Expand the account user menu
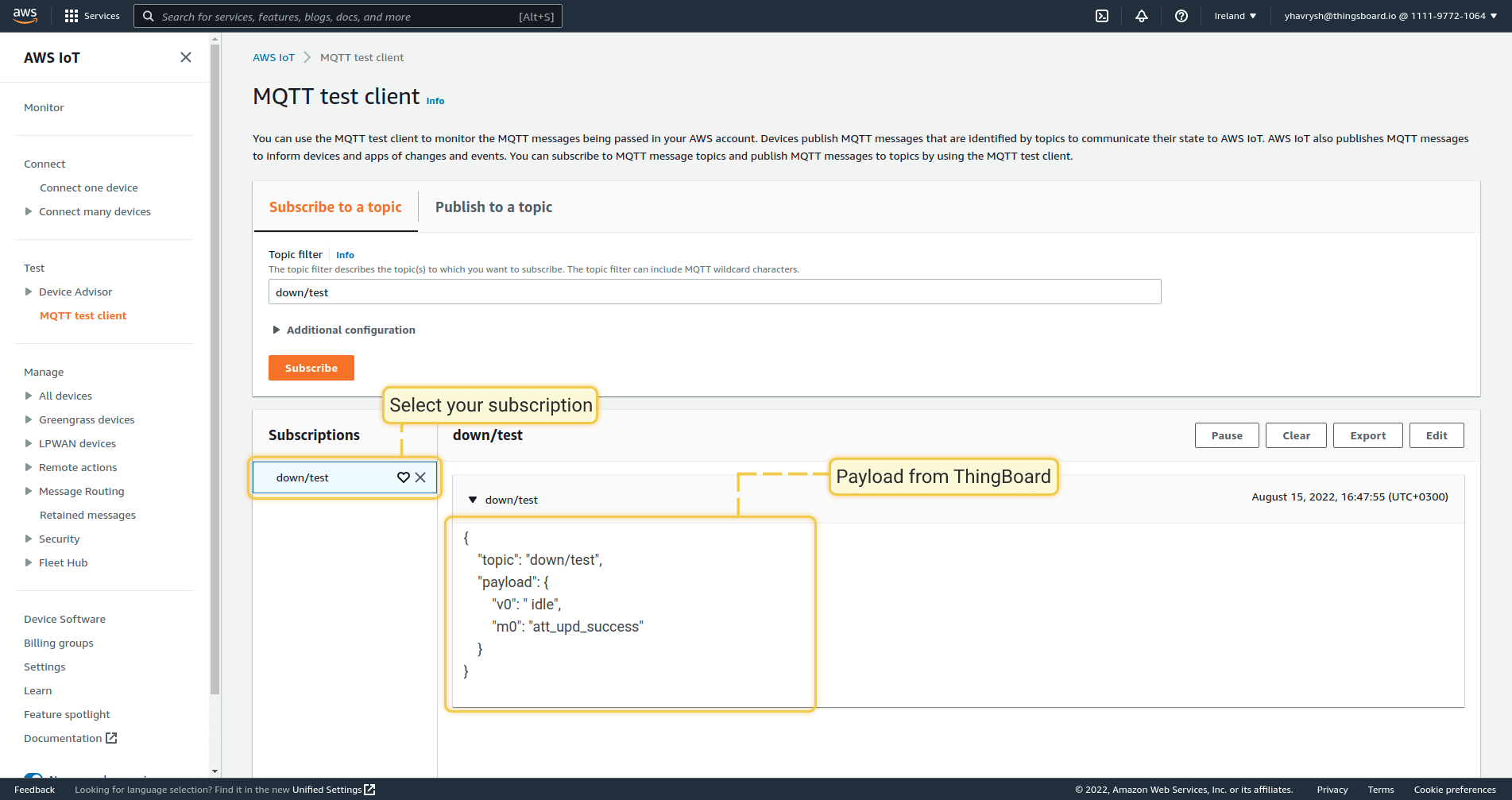This screenshot has width=1512, height=800. click(1390, 16)
